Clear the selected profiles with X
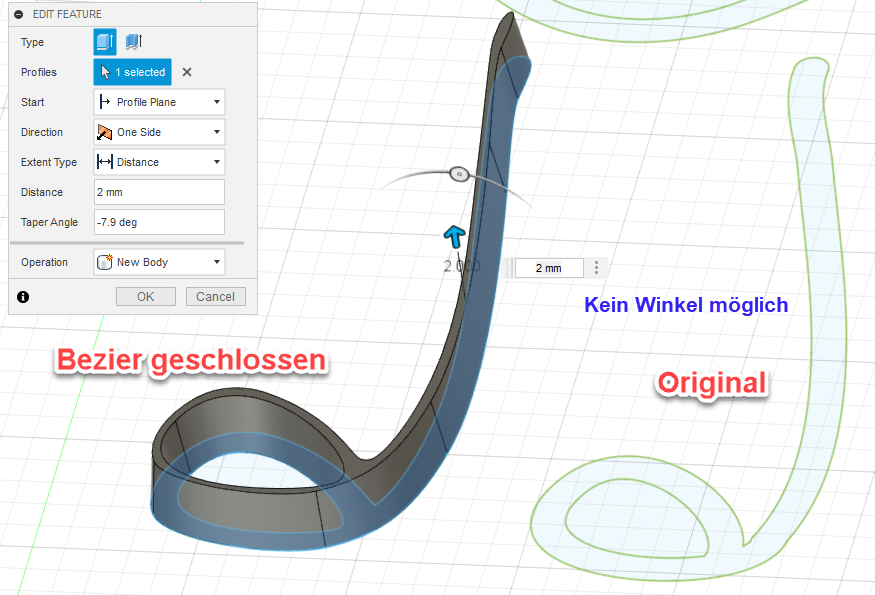 (x=187, y=72)
